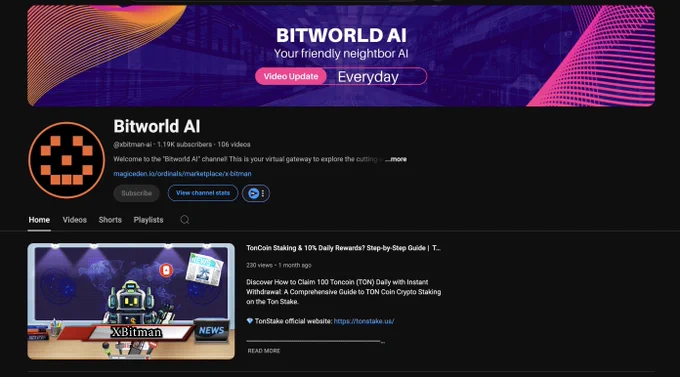Click the '106 videos' text
680x377 pixels.
click(234, 144)
